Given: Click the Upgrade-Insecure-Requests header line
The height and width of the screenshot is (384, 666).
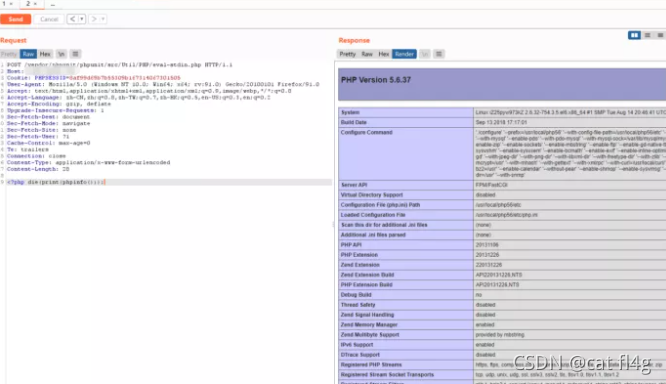Looking at the screenshot, I should [x=55, y=110].
